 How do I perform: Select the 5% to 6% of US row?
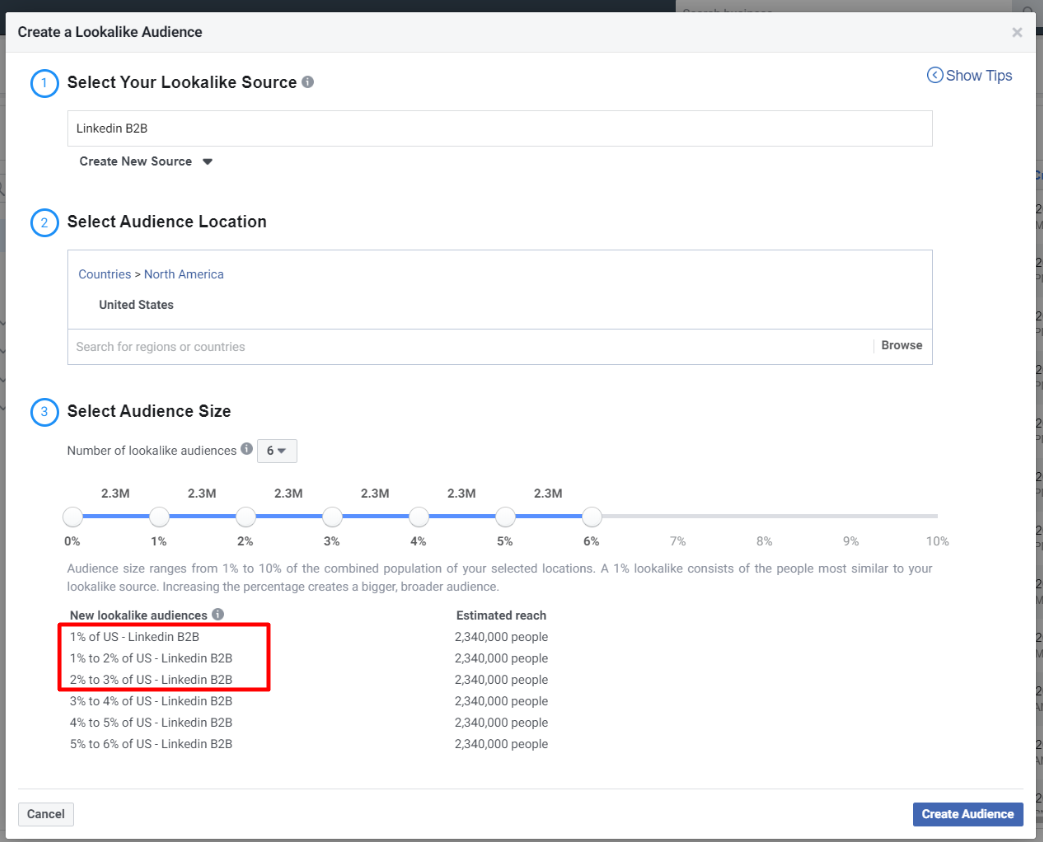pyautogui.click(x=151, y=744)
